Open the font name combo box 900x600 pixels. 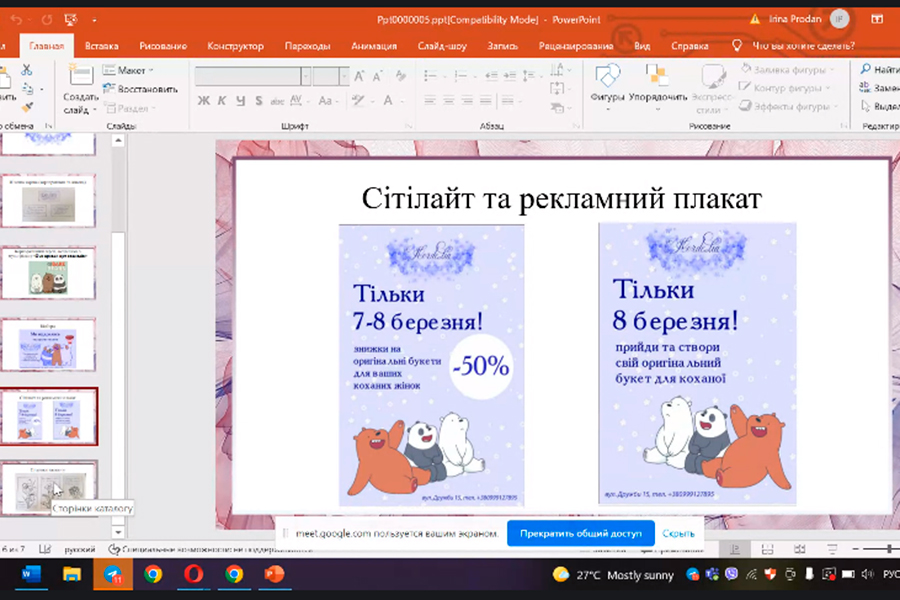coord(250,76)
